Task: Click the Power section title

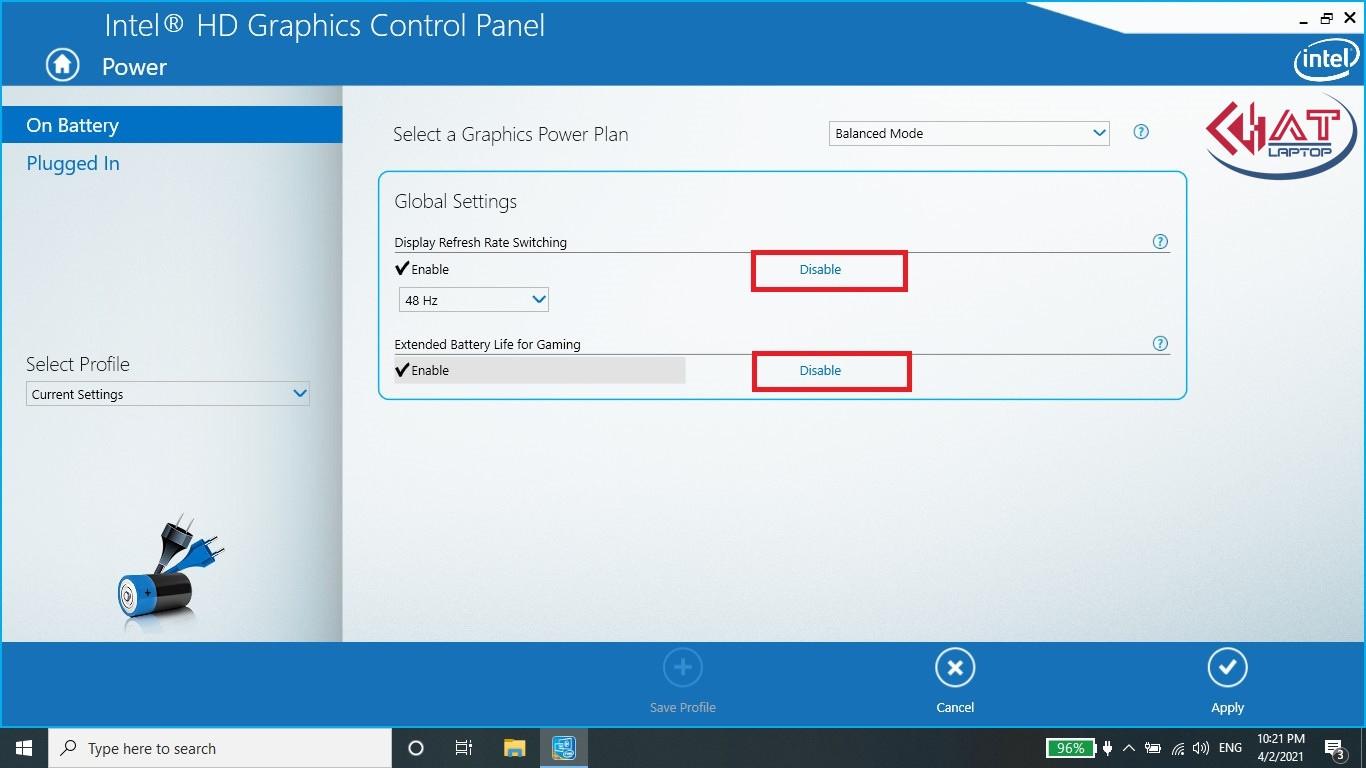Action: [x=134, y=66]
